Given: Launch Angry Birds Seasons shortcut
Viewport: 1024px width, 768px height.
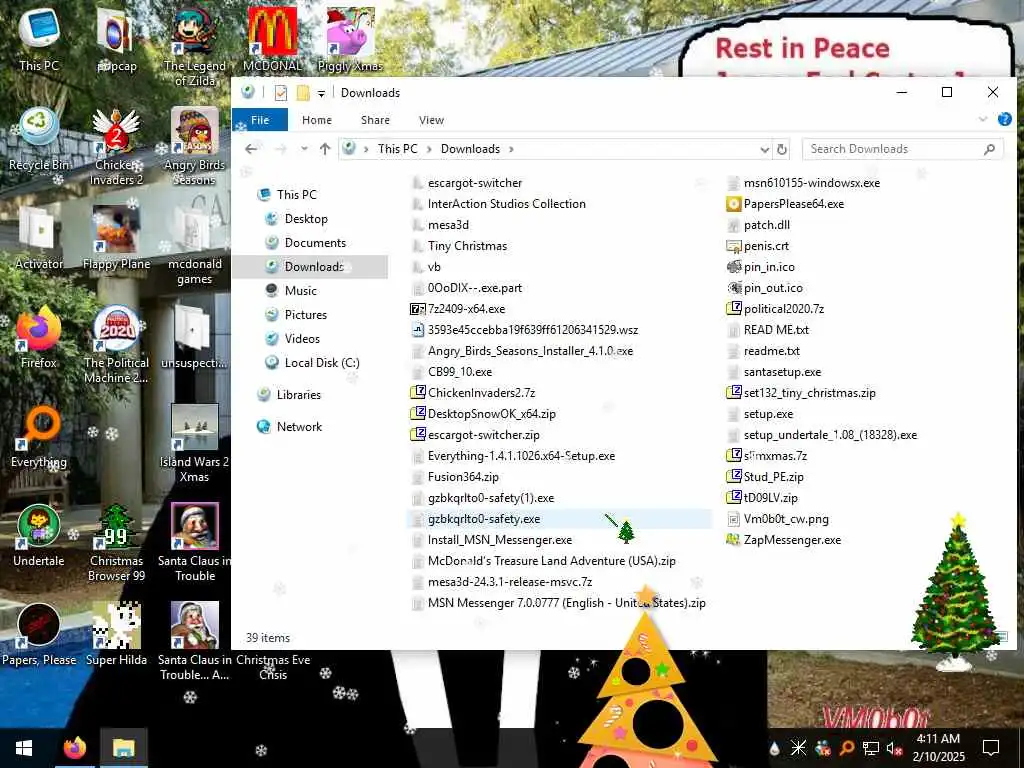Looking at the screenshot, I should (195, 146).
